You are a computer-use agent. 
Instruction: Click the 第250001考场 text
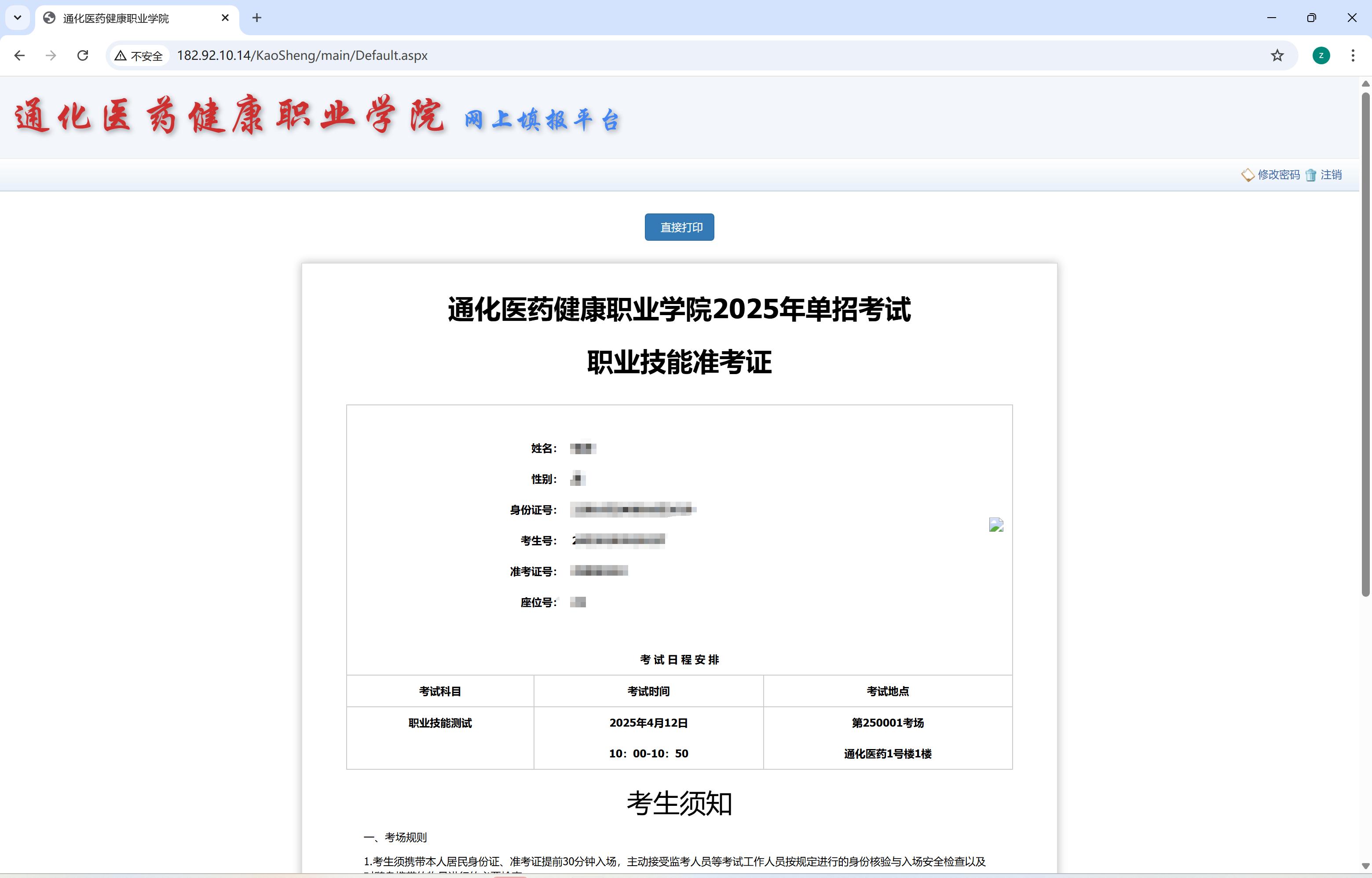tap(888, 723)
